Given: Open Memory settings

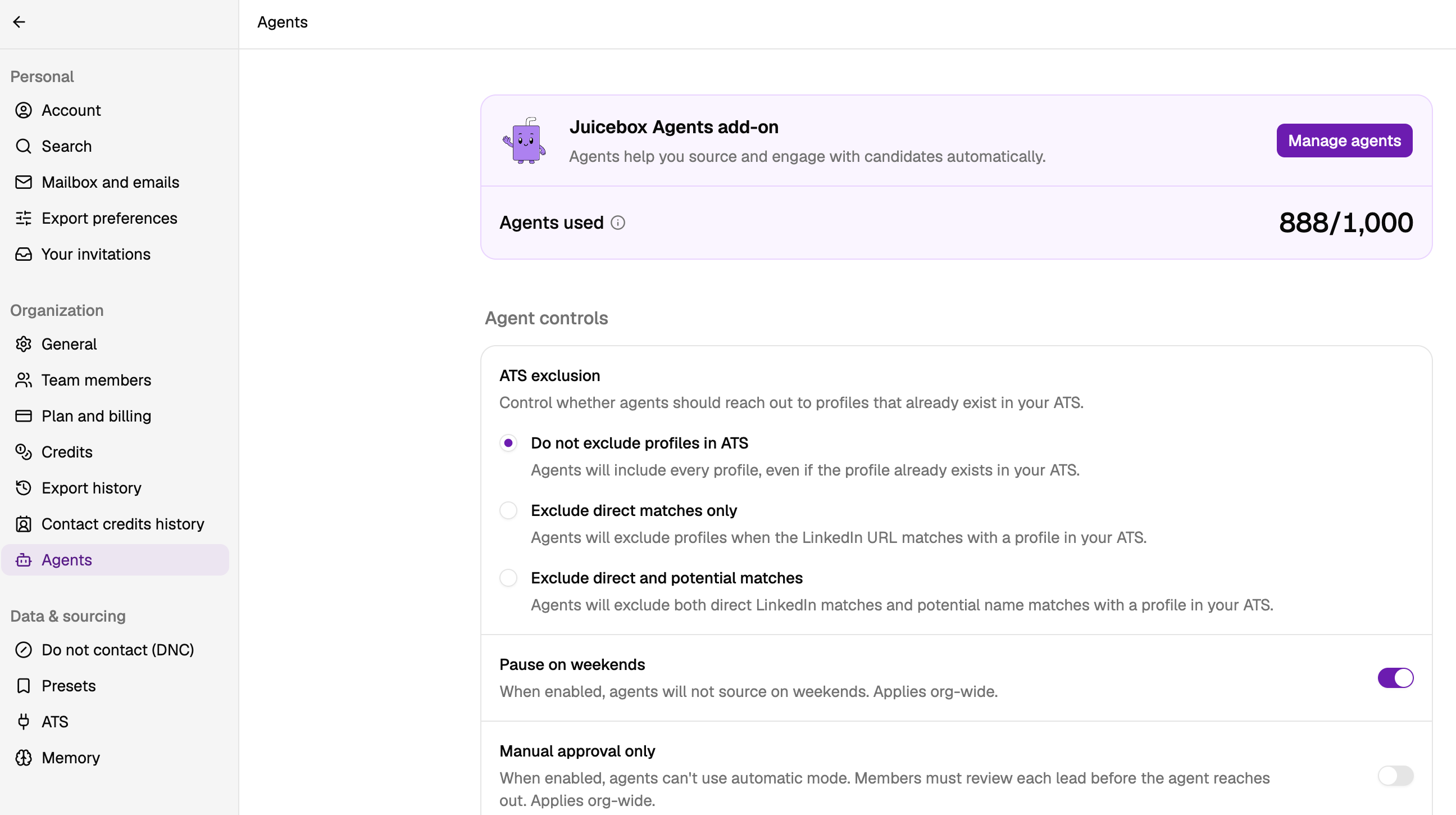Looking at the screenshot, I should point(115,758).
